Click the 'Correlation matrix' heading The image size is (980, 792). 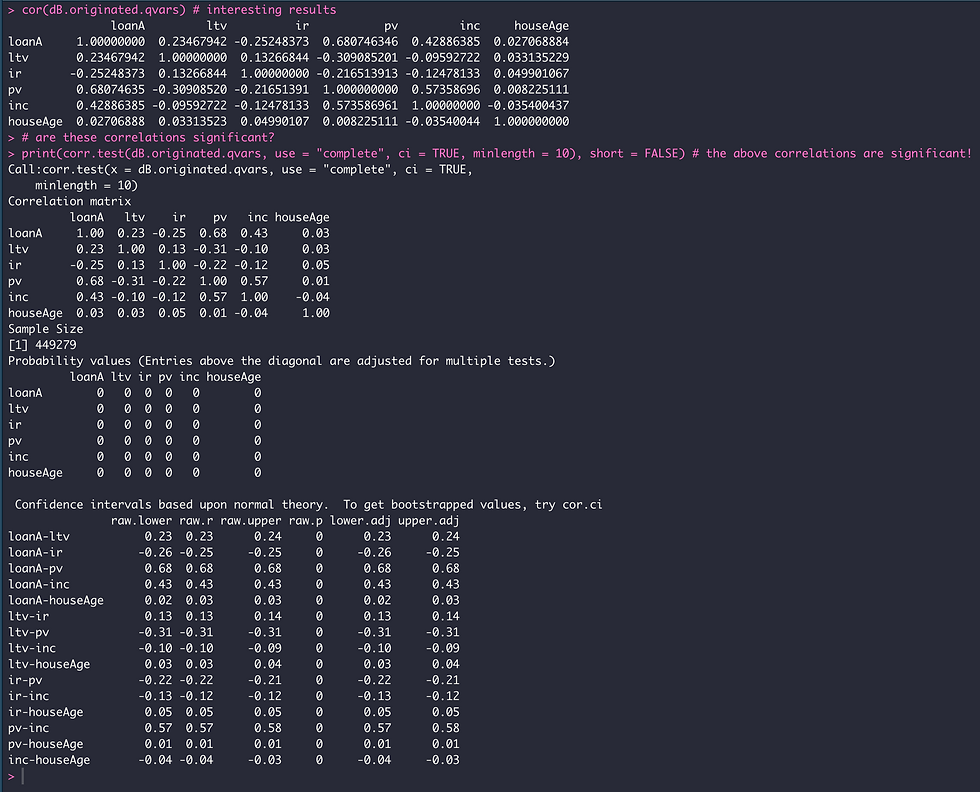click(x=69, y=201)
